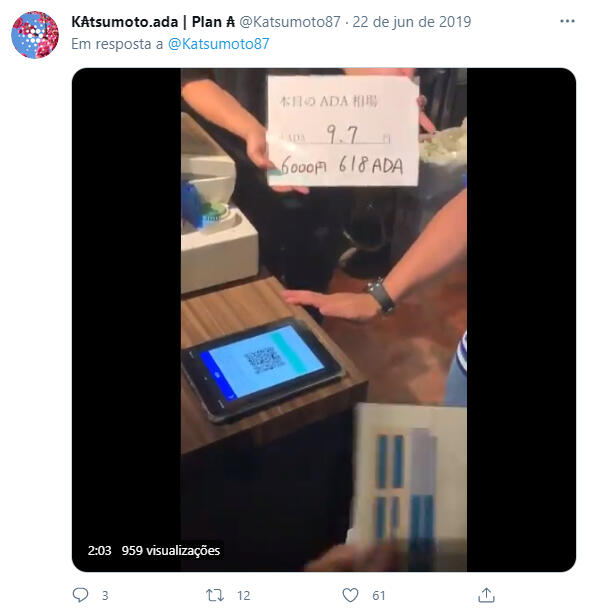Image resolution: width=589 pixels, height=613 pixels.
Task: Click the reply speech bubble icon
Action: [81, 595]
